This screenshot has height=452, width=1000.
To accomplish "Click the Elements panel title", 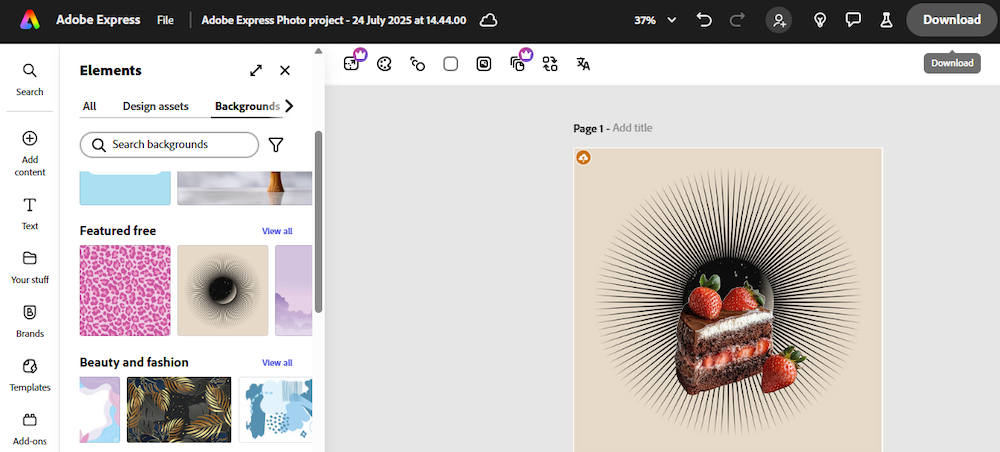I will (x=110, y=71).
